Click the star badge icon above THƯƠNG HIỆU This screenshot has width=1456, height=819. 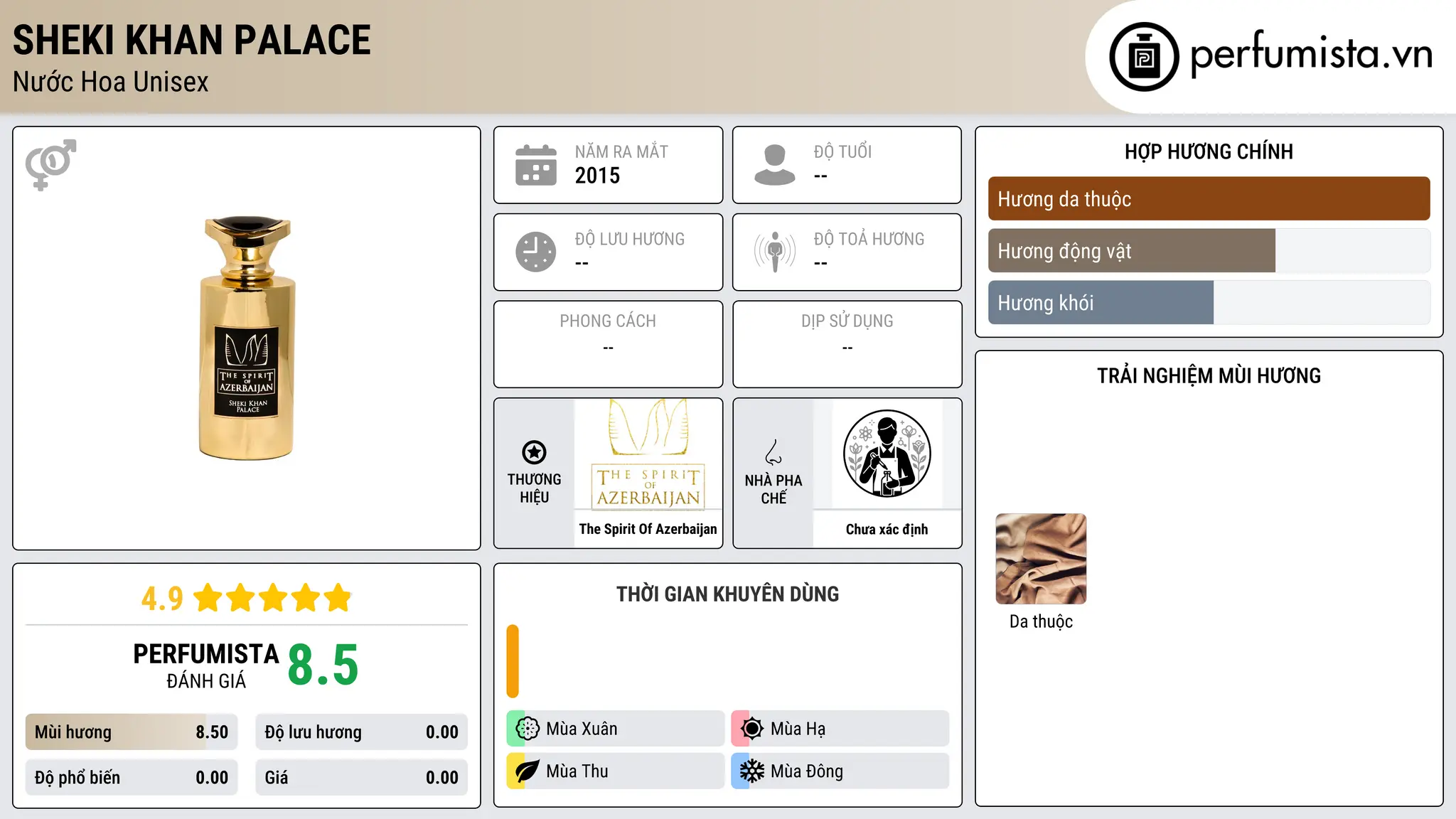534,452
